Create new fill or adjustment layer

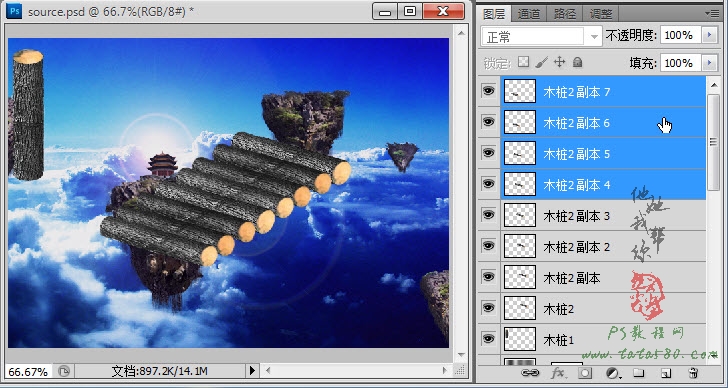coord(614,373)
